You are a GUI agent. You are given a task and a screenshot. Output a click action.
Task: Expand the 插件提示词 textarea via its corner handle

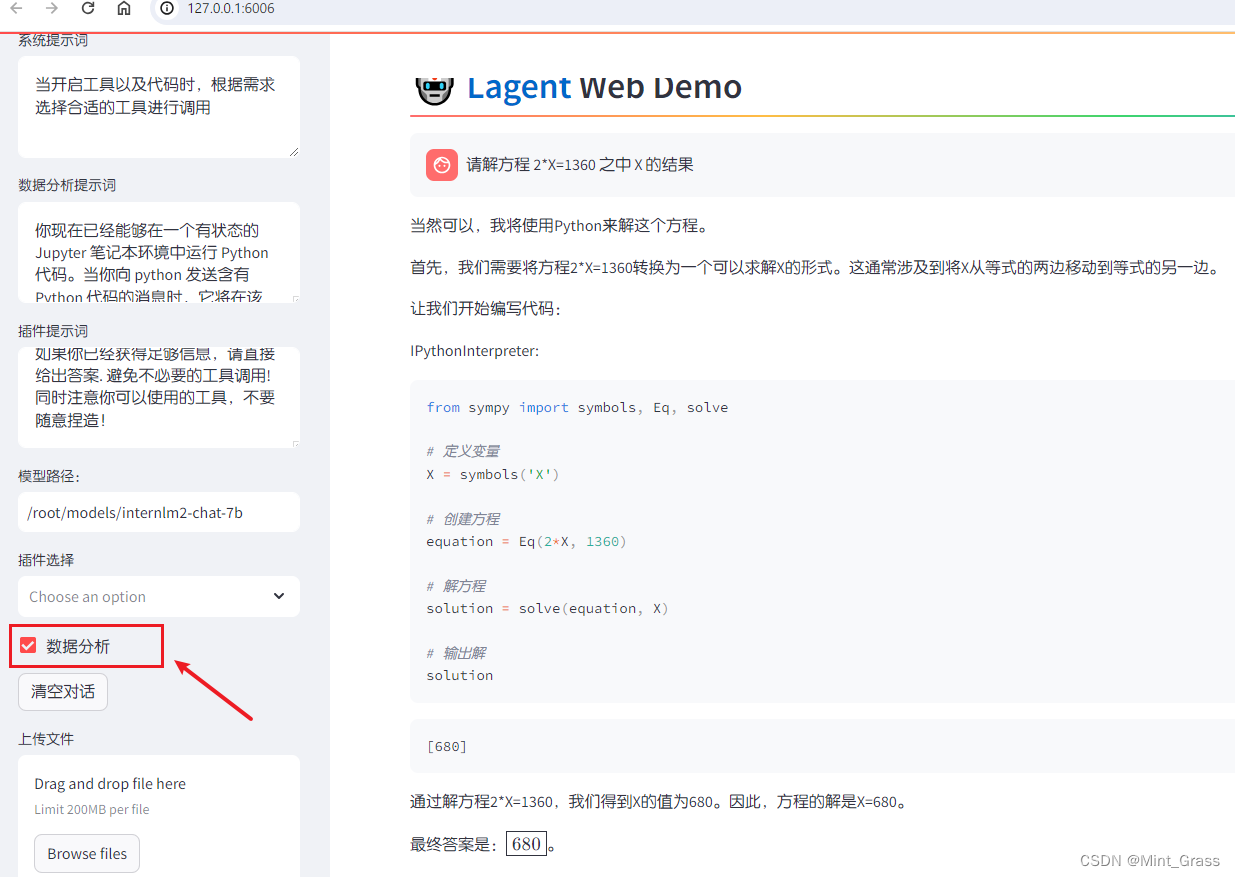point(295,444)
